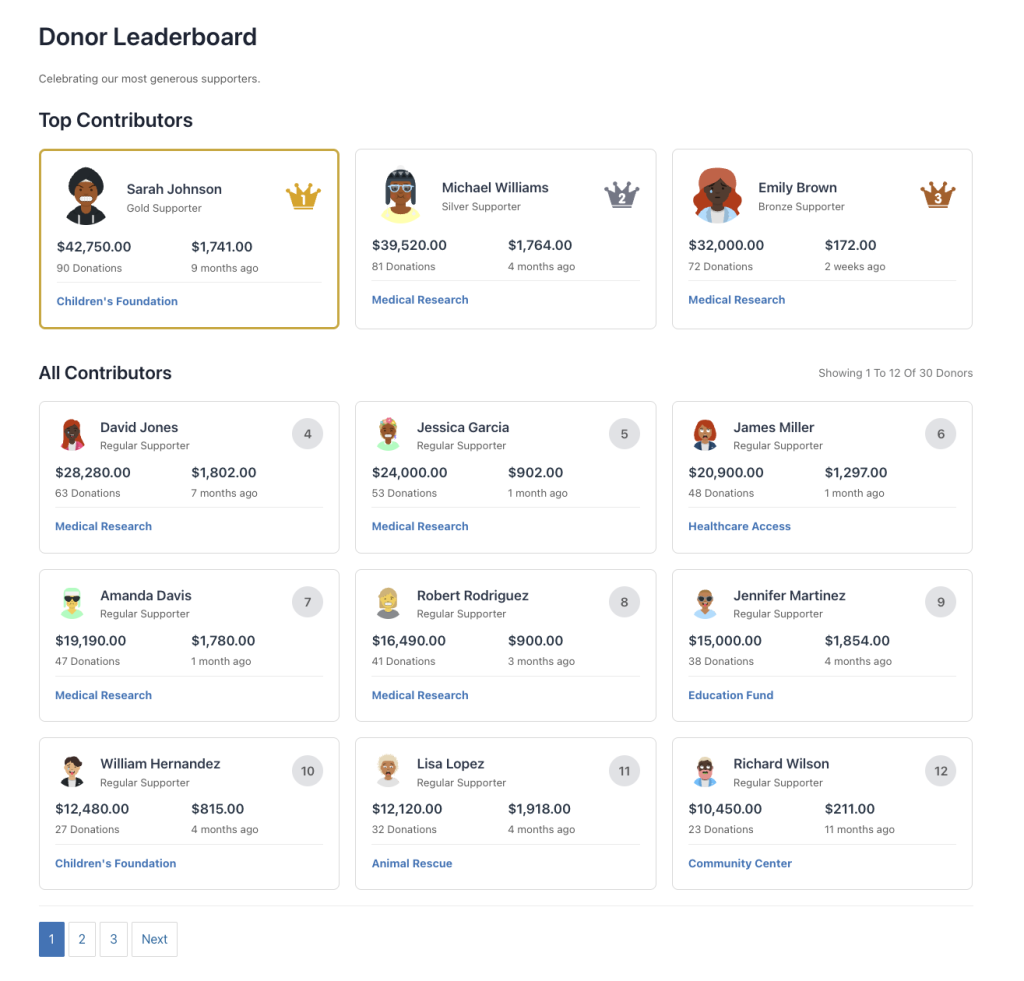1024x981 pixels.
Task: Open the Children's Foundation link on Sarah's card
Action: pyautogui.click(x=117, y=301)
